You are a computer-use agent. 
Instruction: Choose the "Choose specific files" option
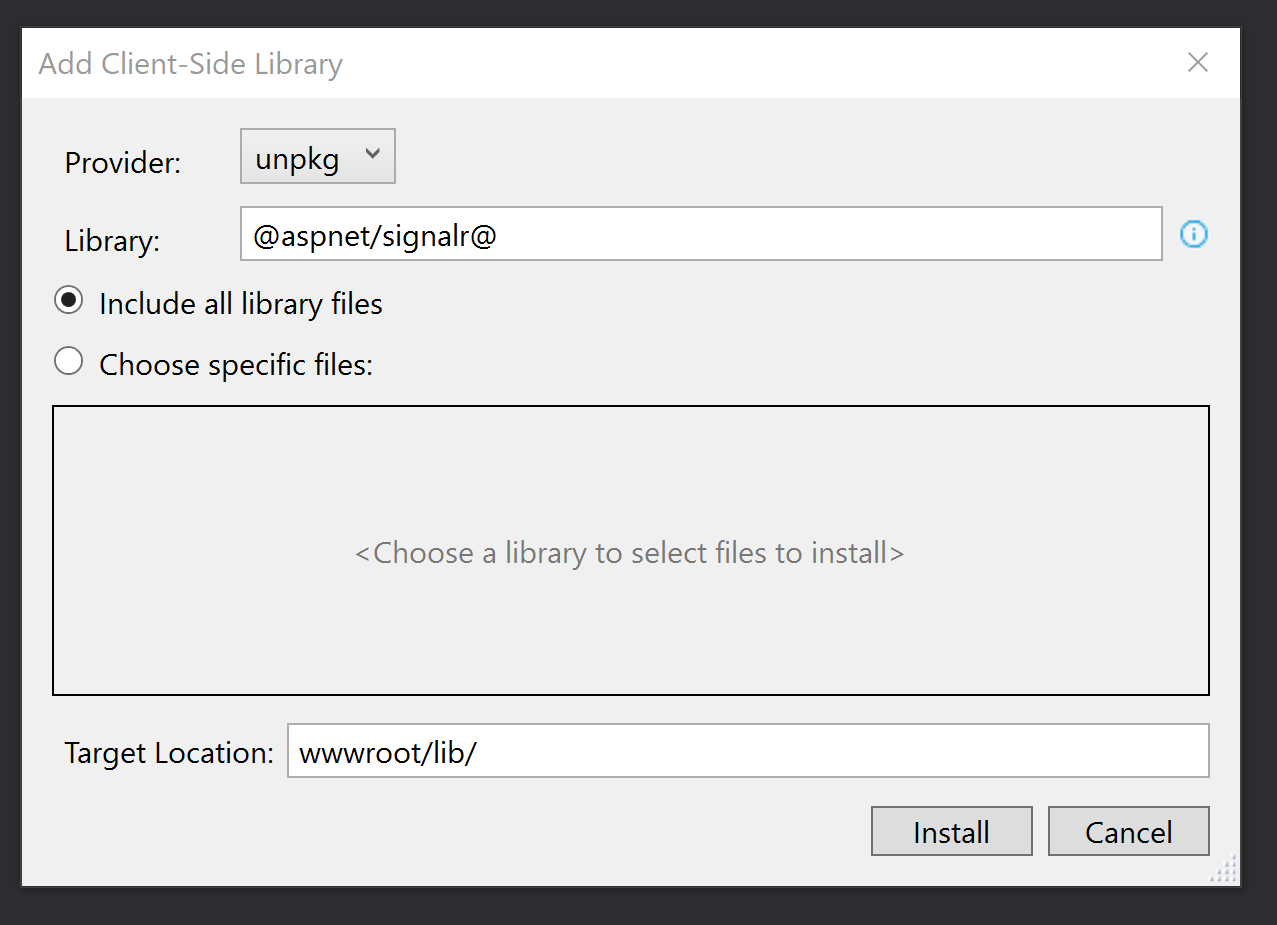tap(68, 361)
